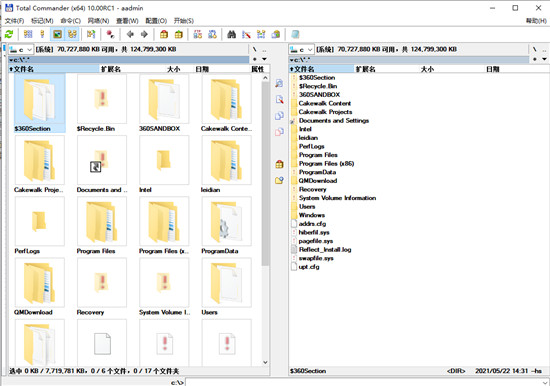Sort left panel by 属性 column
The width and height of the screenshot is (550, 386).
pos(257,69)
